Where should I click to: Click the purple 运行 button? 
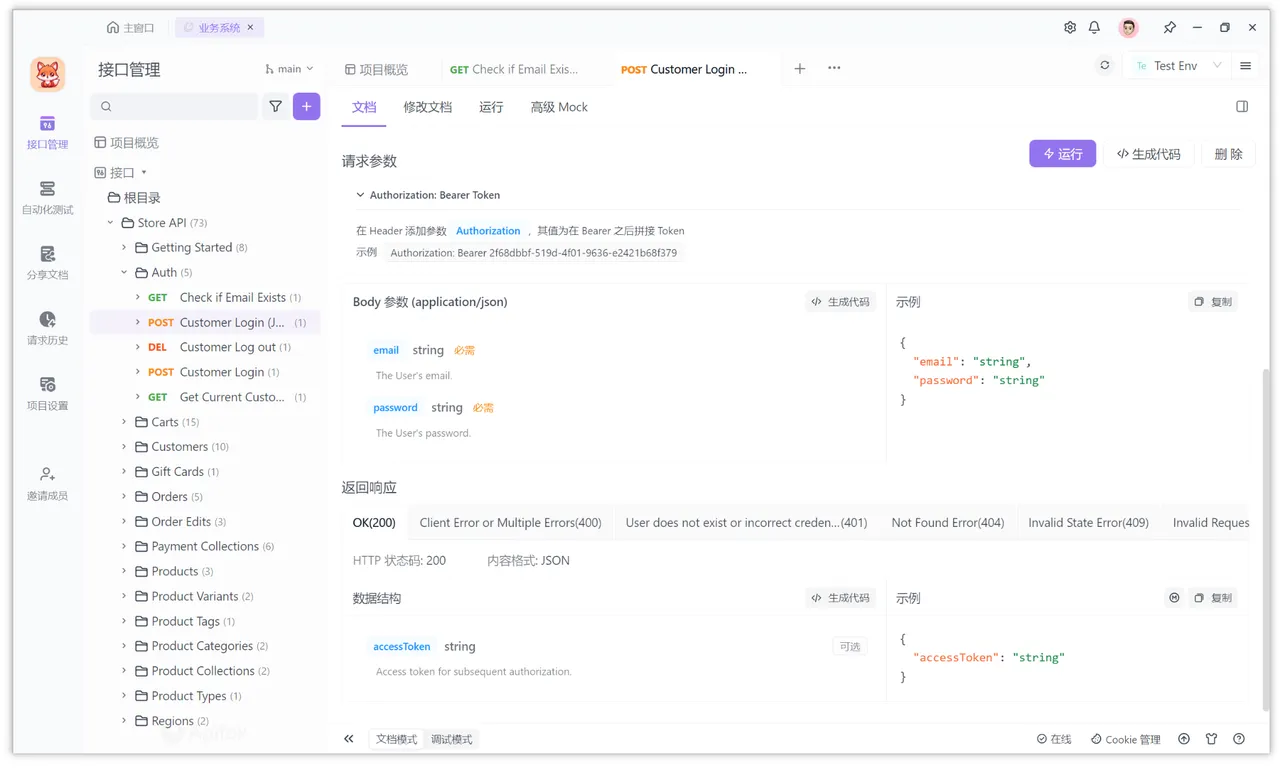coord(1062,154)
